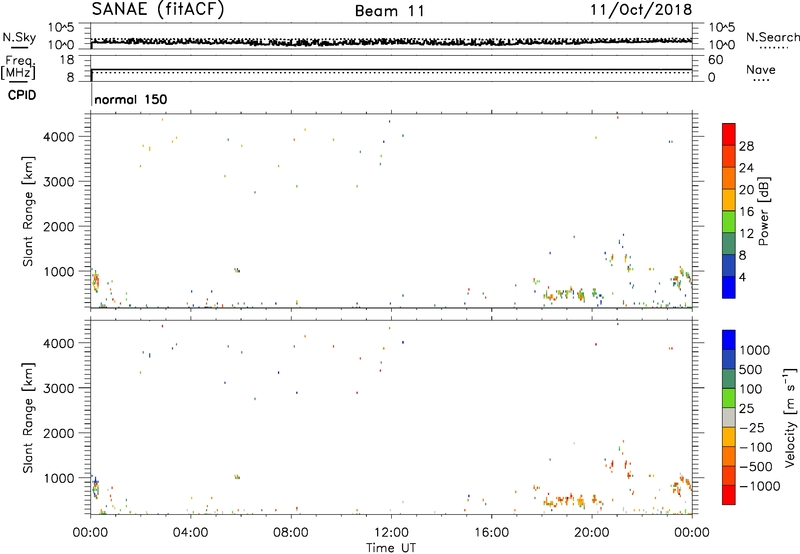Click the Nave legend label
Screen dimensions: 800x554
(x=760, y=69)
